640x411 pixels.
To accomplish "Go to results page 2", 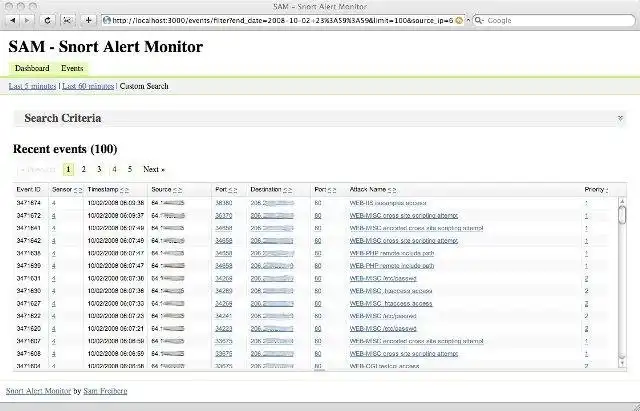I will [84, 169].
